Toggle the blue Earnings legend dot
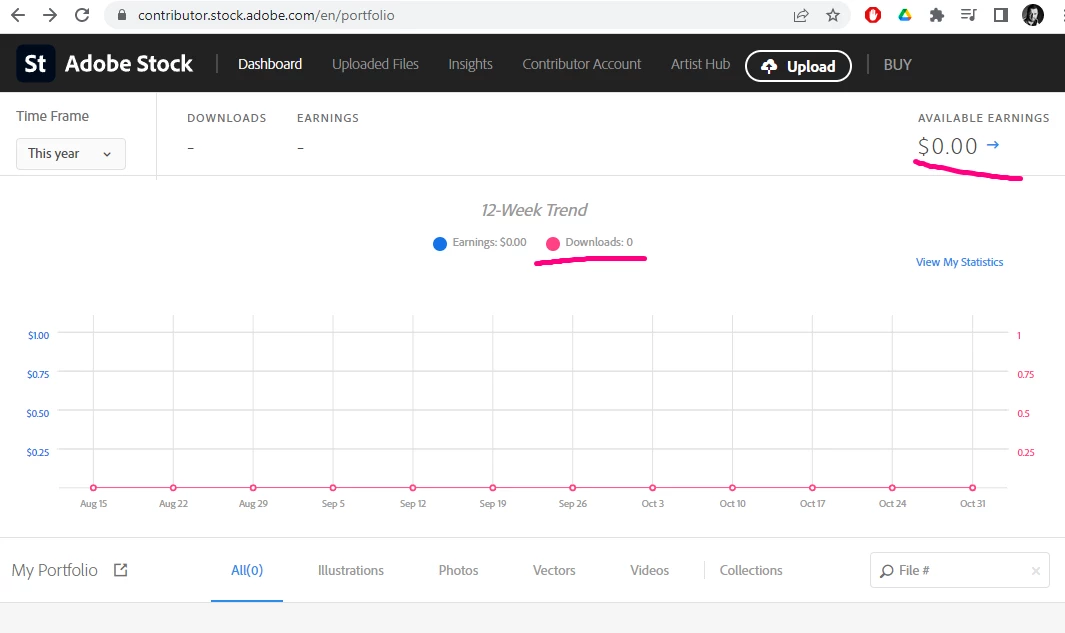 [x=439, y=243]
